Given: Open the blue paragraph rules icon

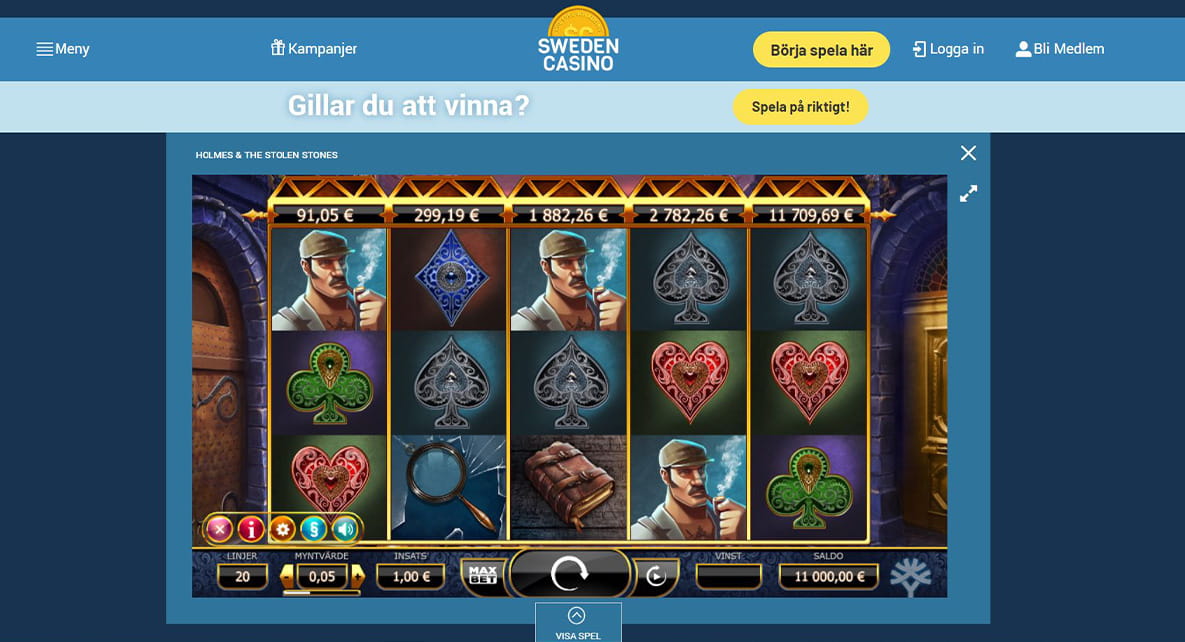Looking at the screenshot, I should [x=314, y=529].
